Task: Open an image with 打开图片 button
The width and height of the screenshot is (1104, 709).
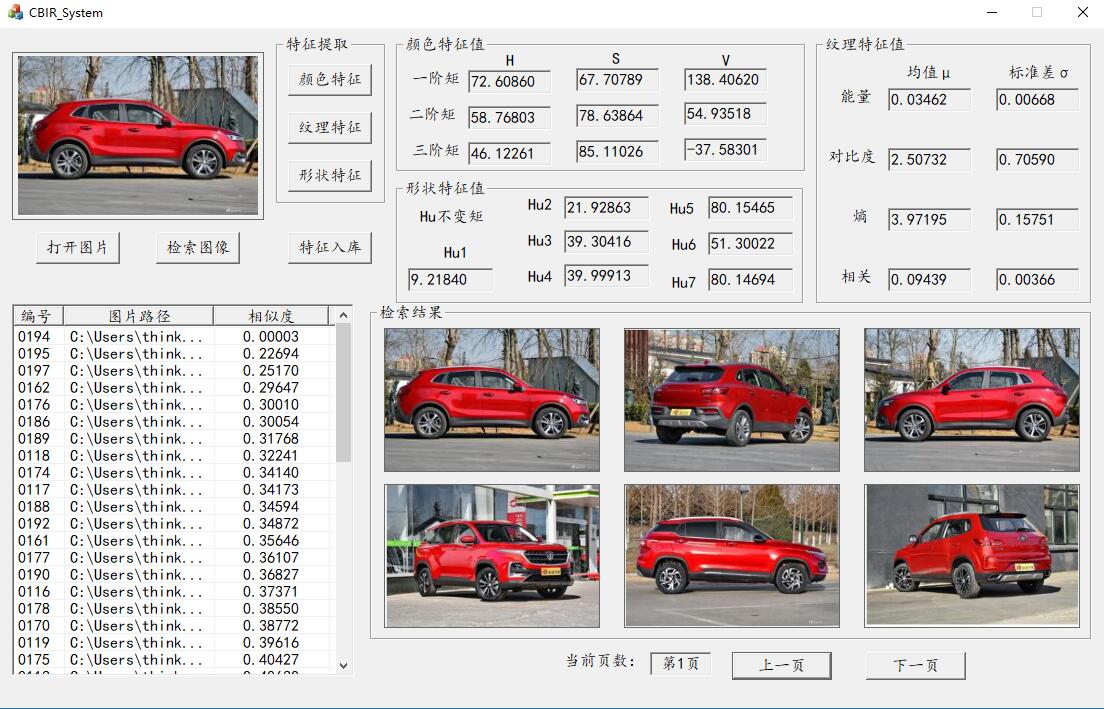Action: pyautogui.click(x=77, y=248)
